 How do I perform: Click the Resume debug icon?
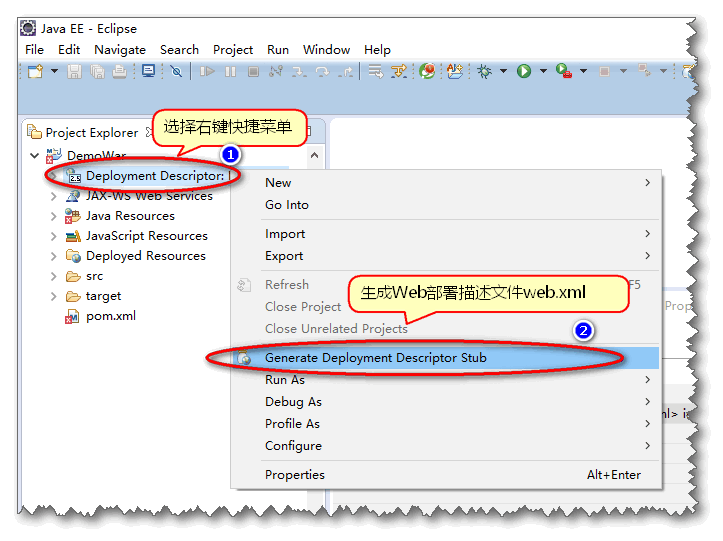[207, 71]
